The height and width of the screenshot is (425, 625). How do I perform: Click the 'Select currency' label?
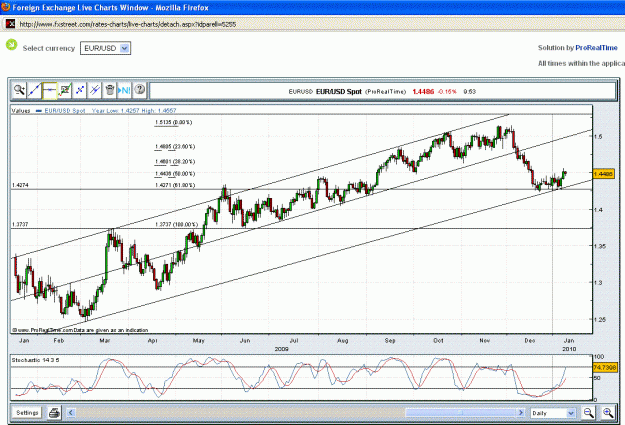(x=49, y=48)
